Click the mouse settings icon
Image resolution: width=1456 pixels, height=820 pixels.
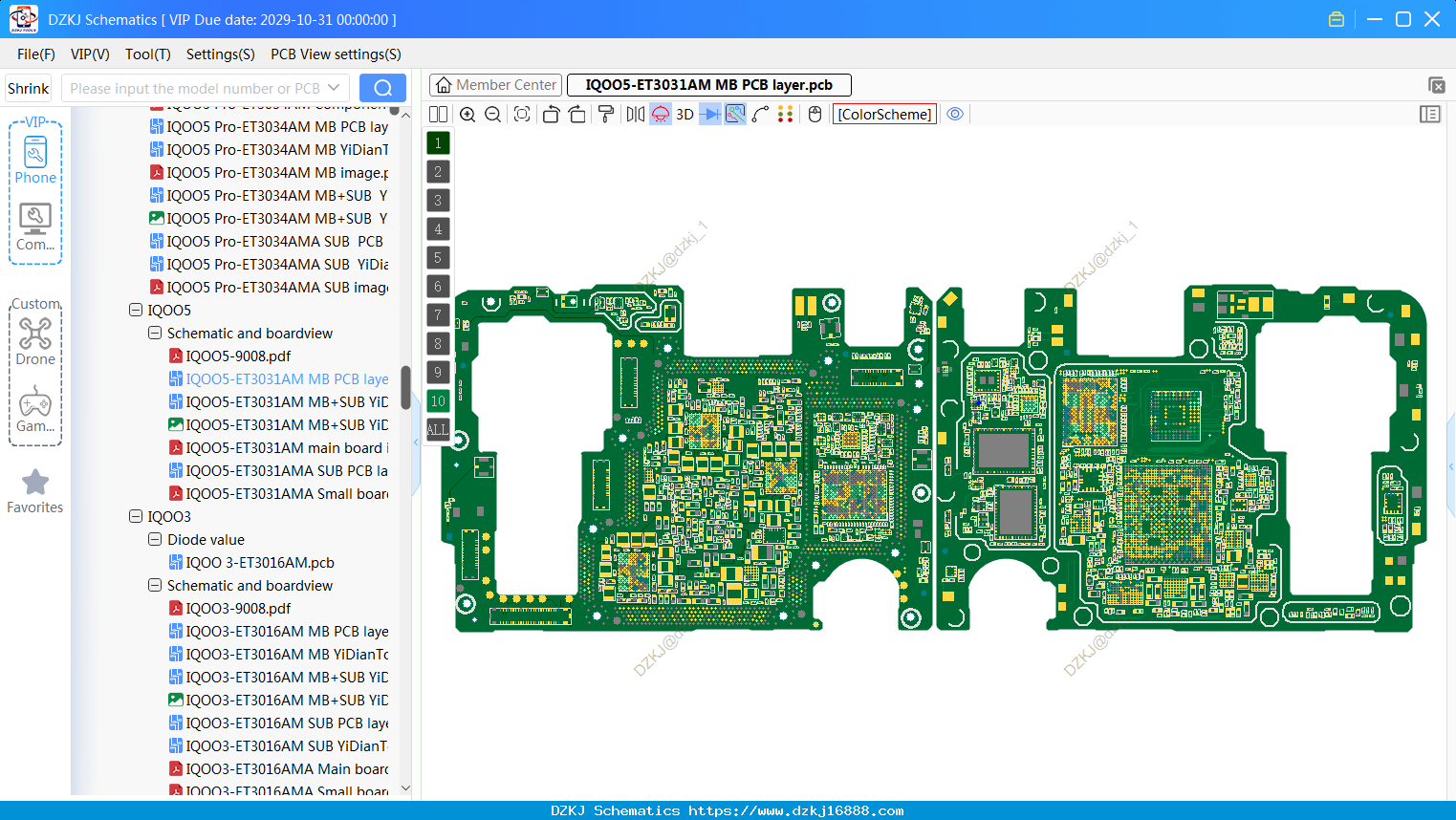click(815, 115)
